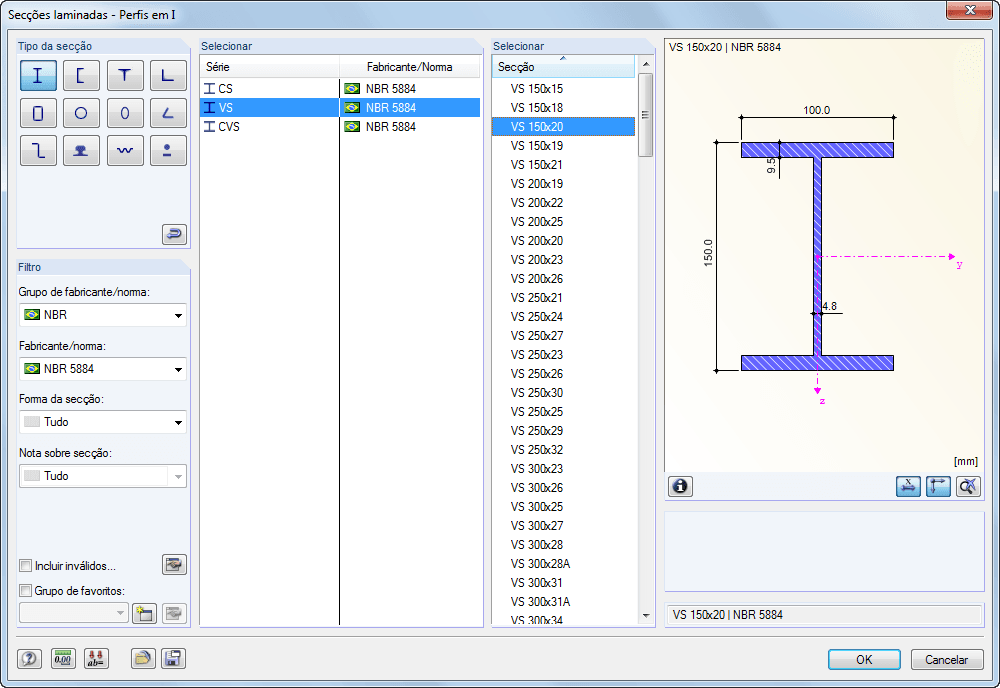1000x688 pixels.
Task: Select the channel (U) section type icon
Action: [x=81, y=76]
